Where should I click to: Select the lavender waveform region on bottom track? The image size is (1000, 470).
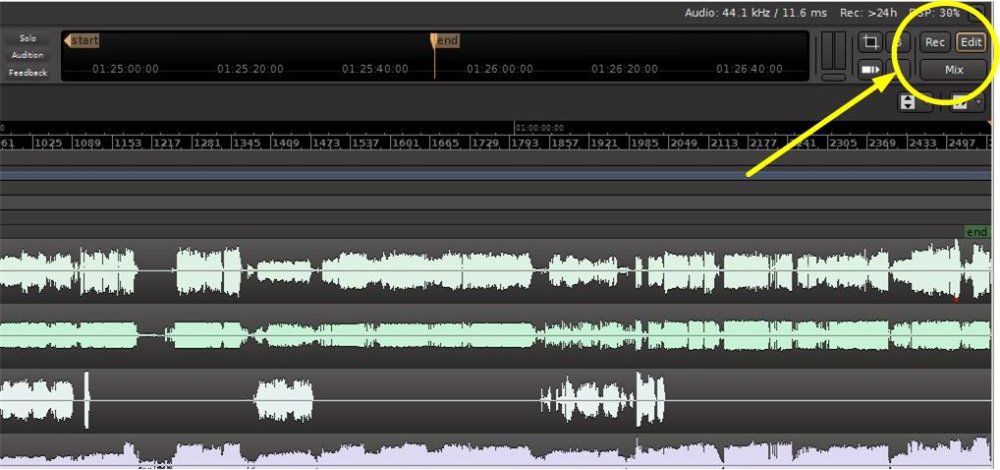pyautogui.click(x=496, y=451)
